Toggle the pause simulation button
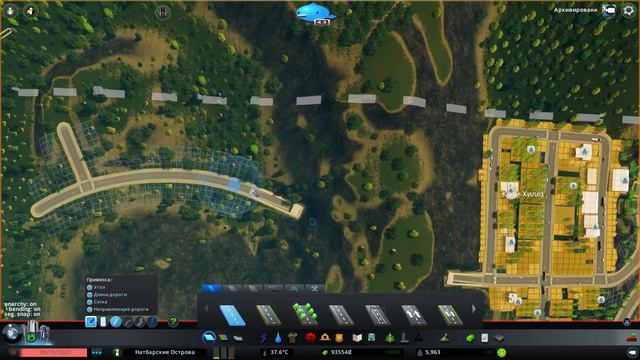 13,352
